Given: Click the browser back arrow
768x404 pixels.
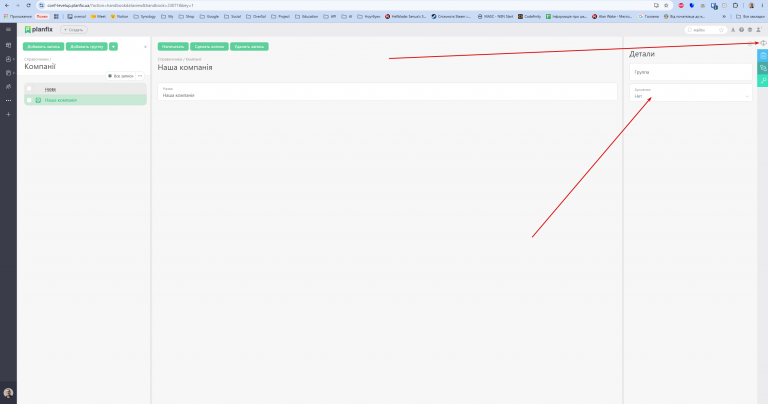Looking at the screenshot, I should click(6, 5).
